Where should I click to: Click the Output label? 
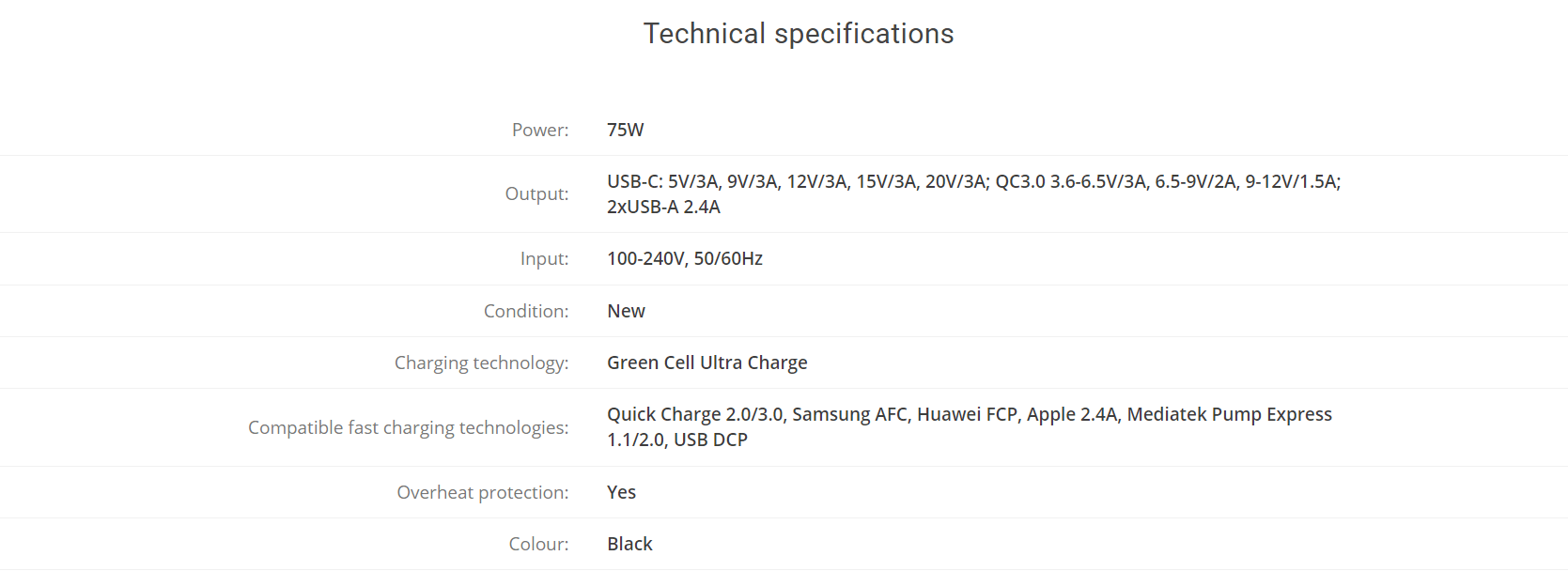click(537, 193)
